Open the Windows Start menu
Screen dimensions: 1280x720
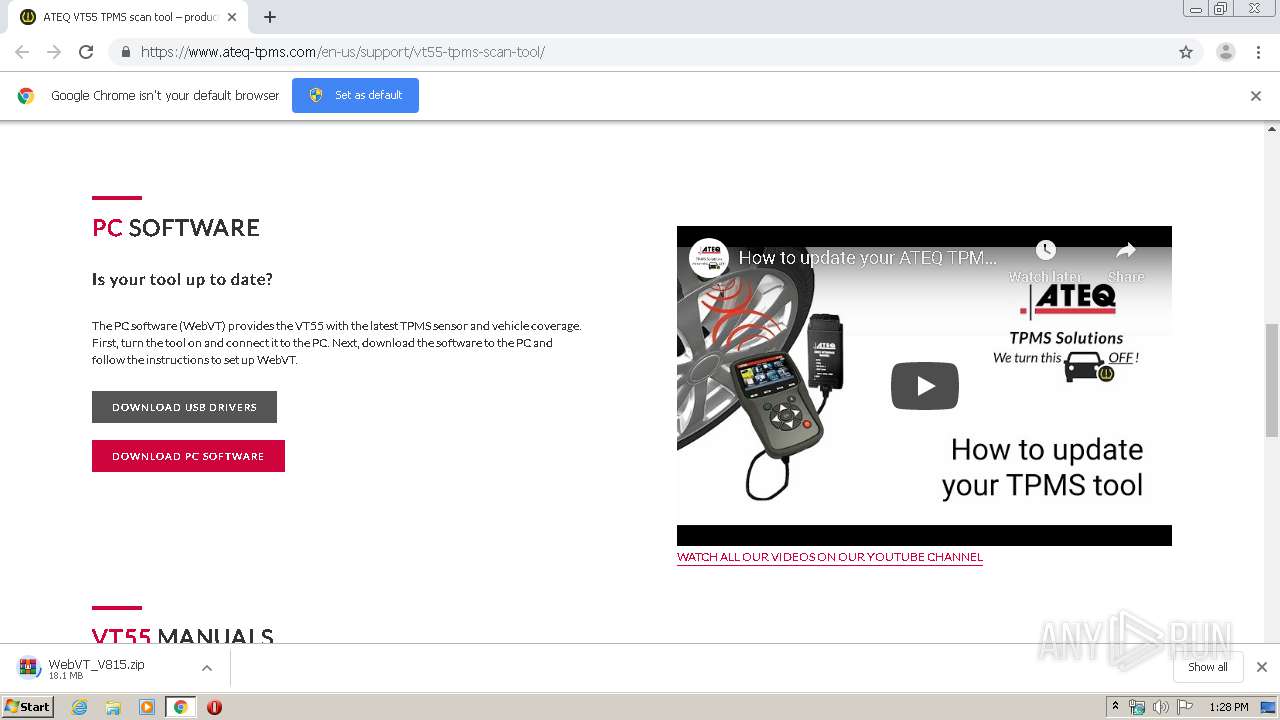point(28,707)
